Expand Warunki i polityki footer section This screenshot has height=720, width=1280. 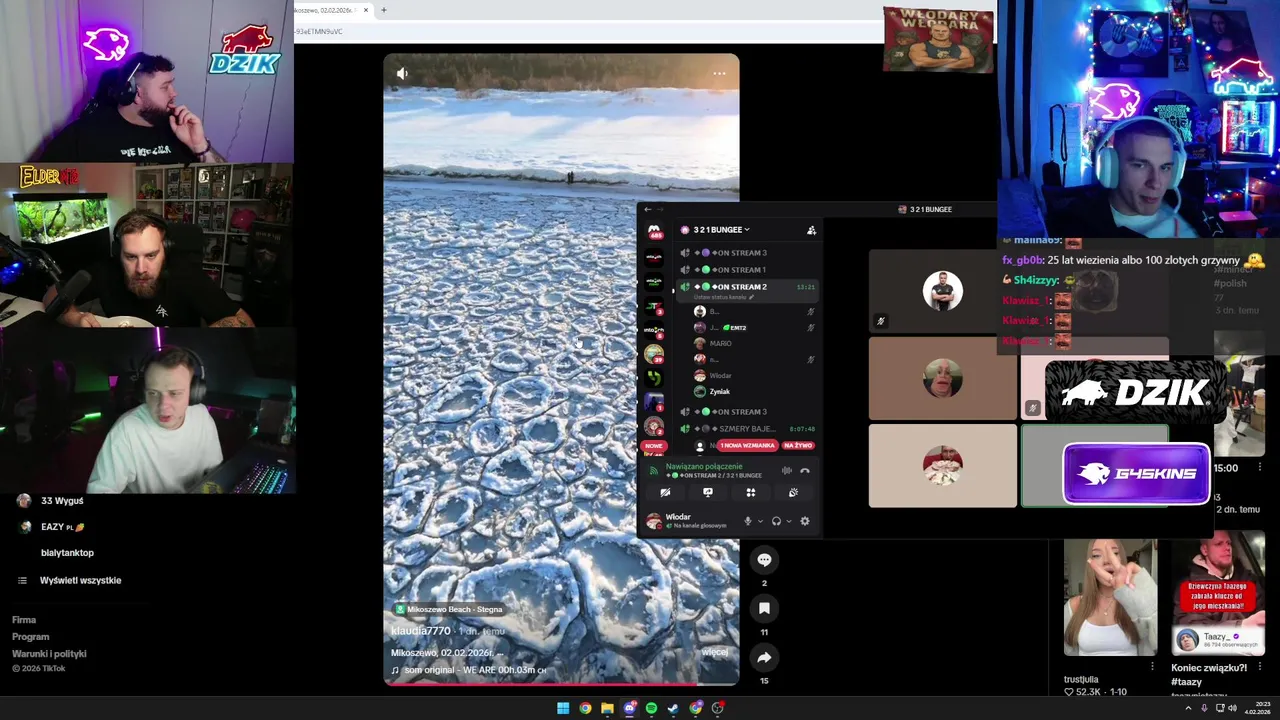point(49,654)
